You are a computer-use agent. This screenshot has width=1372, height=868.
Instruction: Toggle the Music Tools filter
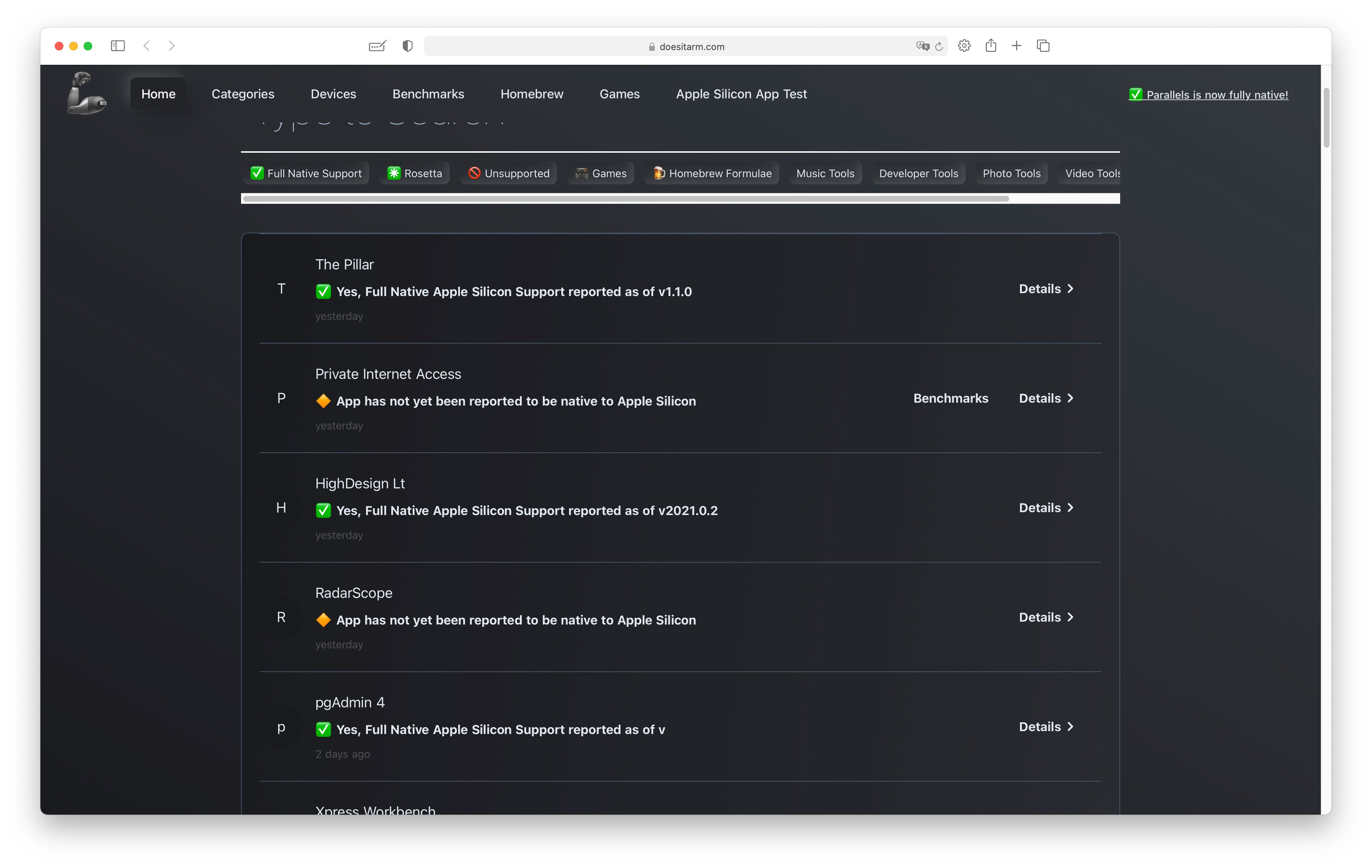pyautogui.click(x=825, y=173)
